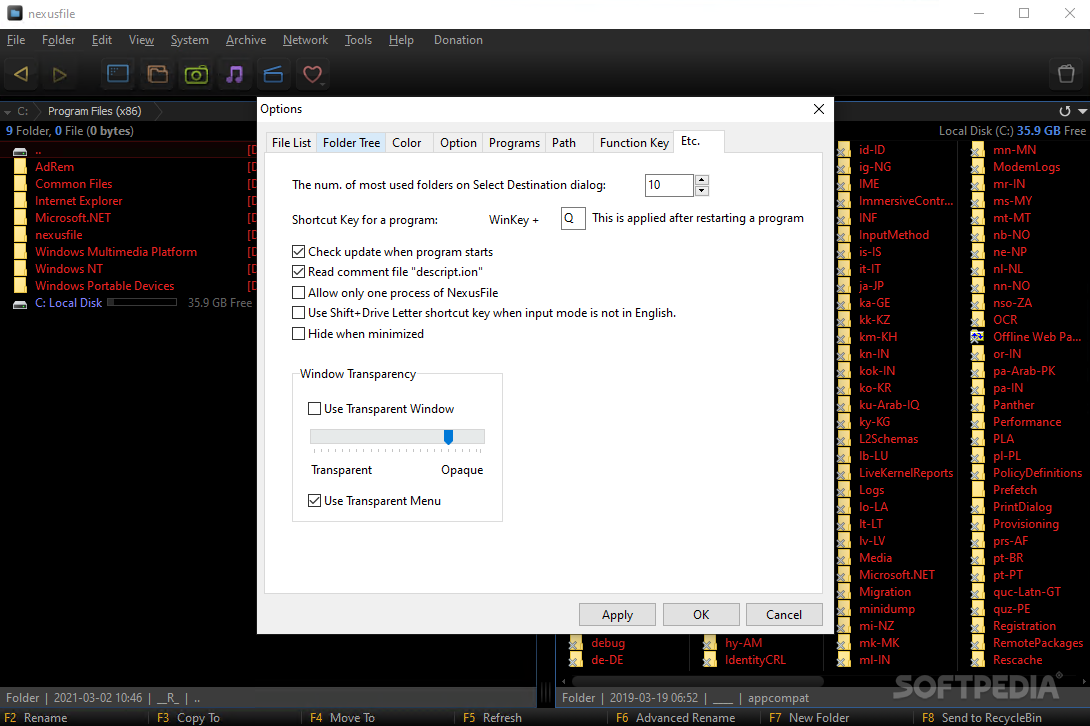
Task: Open Favorites heart icon
Action: point(313,74)
